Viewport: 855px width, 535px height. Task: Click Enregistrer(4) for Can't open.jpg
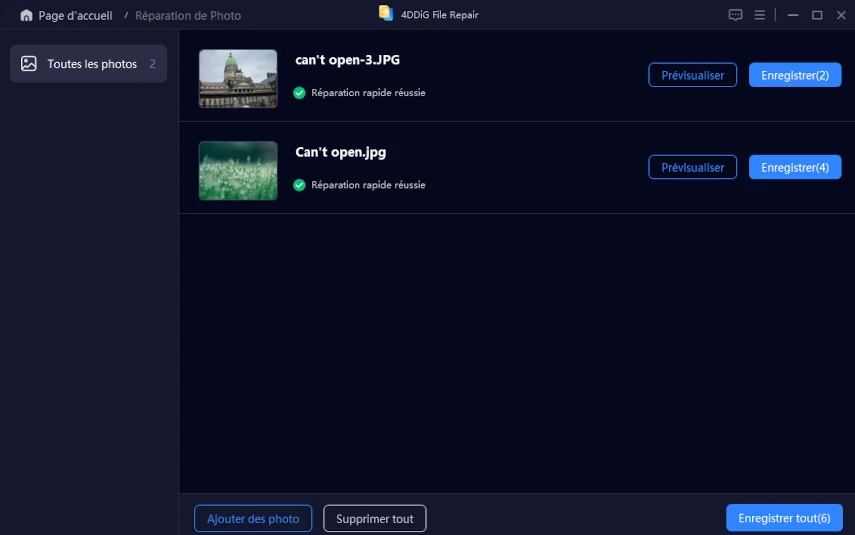795,167
